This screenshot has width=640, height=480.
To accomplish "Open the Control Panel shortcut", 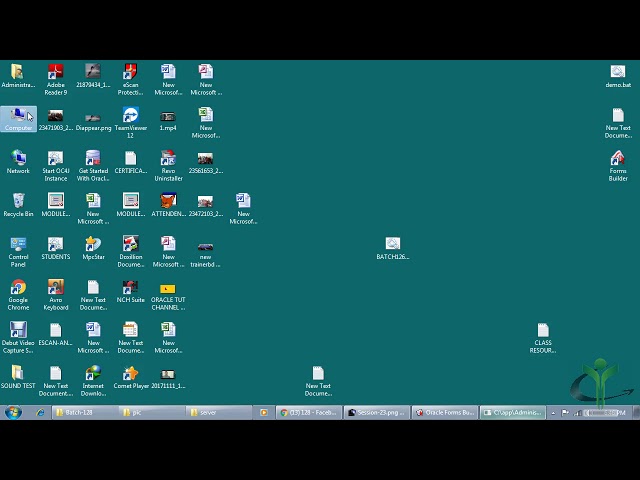I will 18,252.
